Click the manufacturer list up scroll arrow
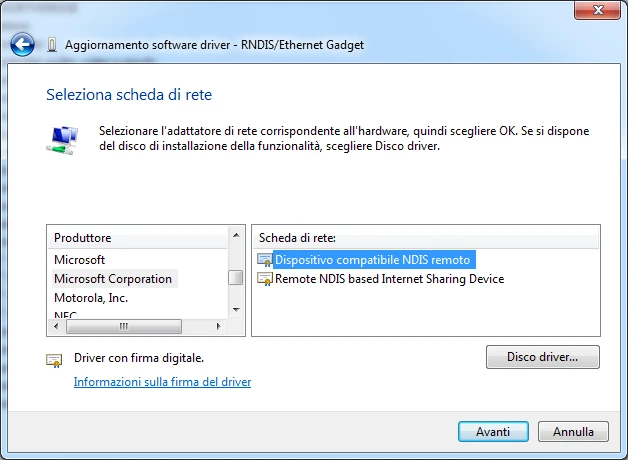The height and width of the screenshot is (460, 628). 236,235
